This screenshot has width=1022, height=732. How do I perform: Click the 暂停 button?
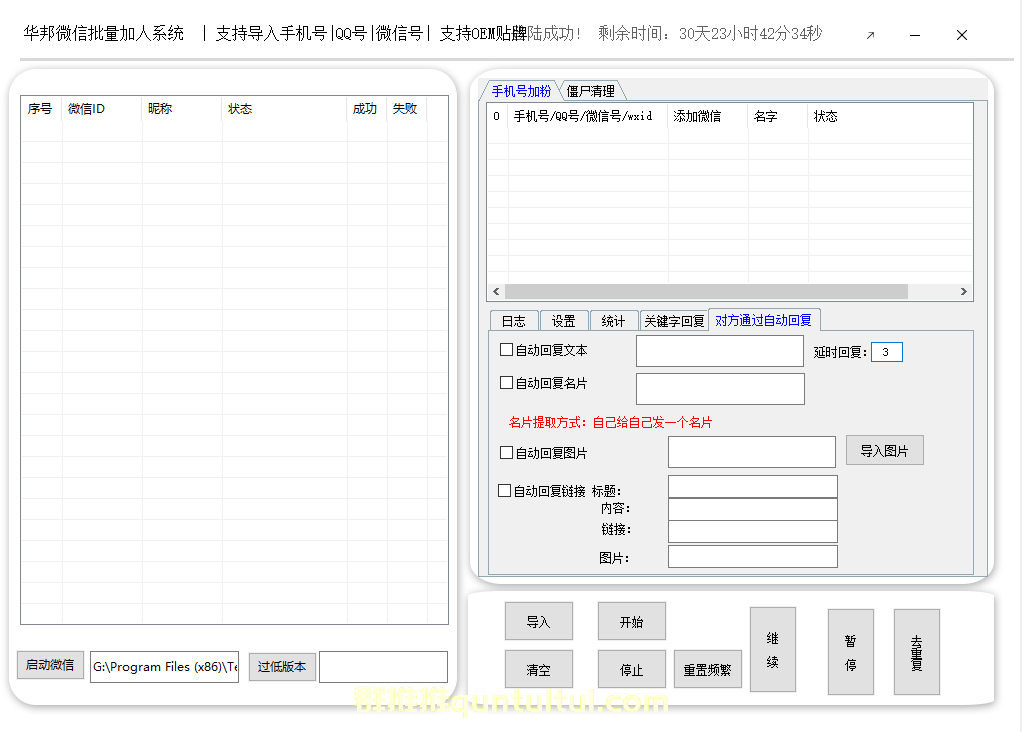(x=851, y=652)
